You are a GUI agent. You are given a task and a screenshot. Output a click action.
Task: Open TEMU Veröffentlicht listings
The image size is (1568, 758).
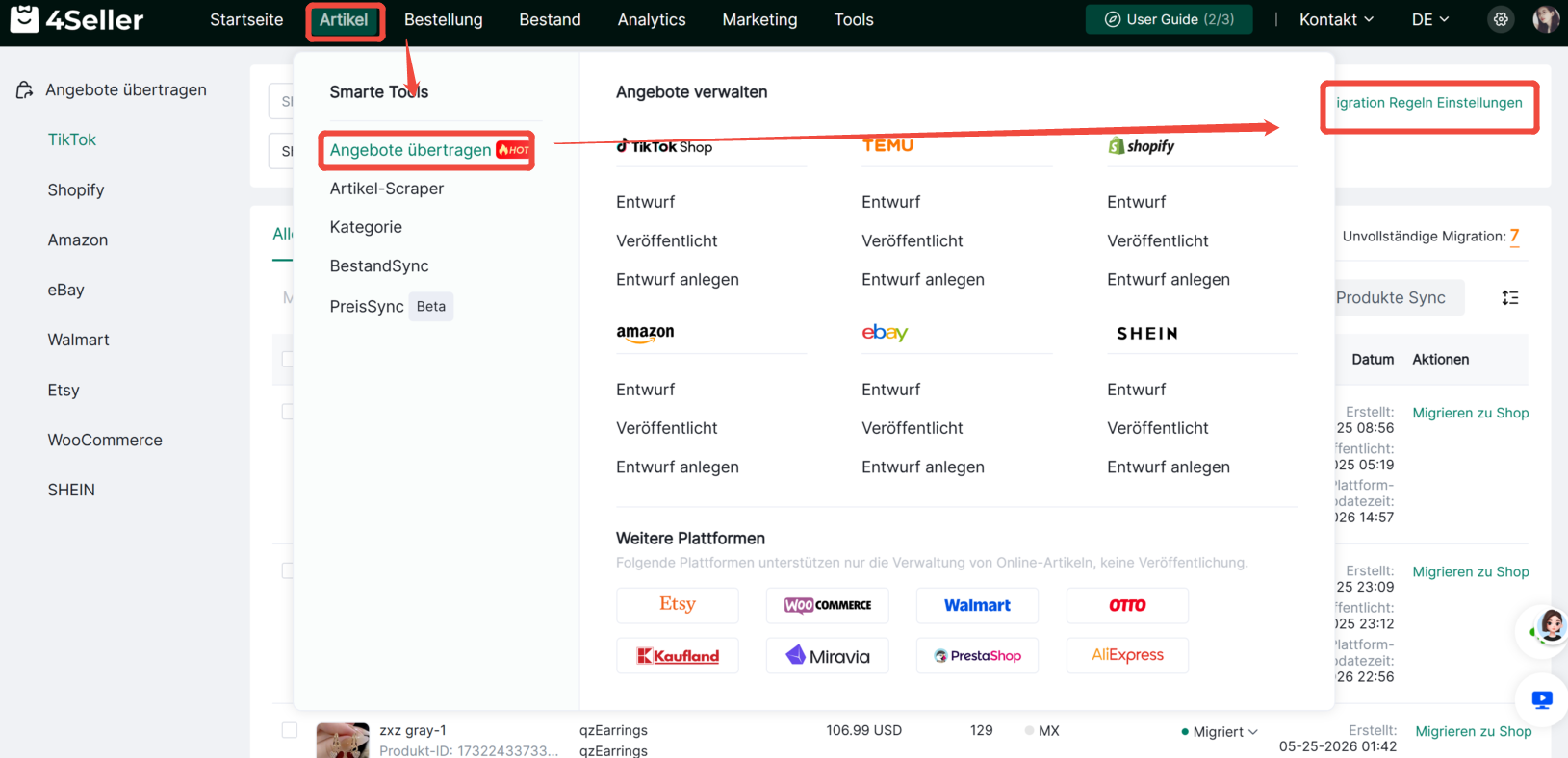point(912,240)
